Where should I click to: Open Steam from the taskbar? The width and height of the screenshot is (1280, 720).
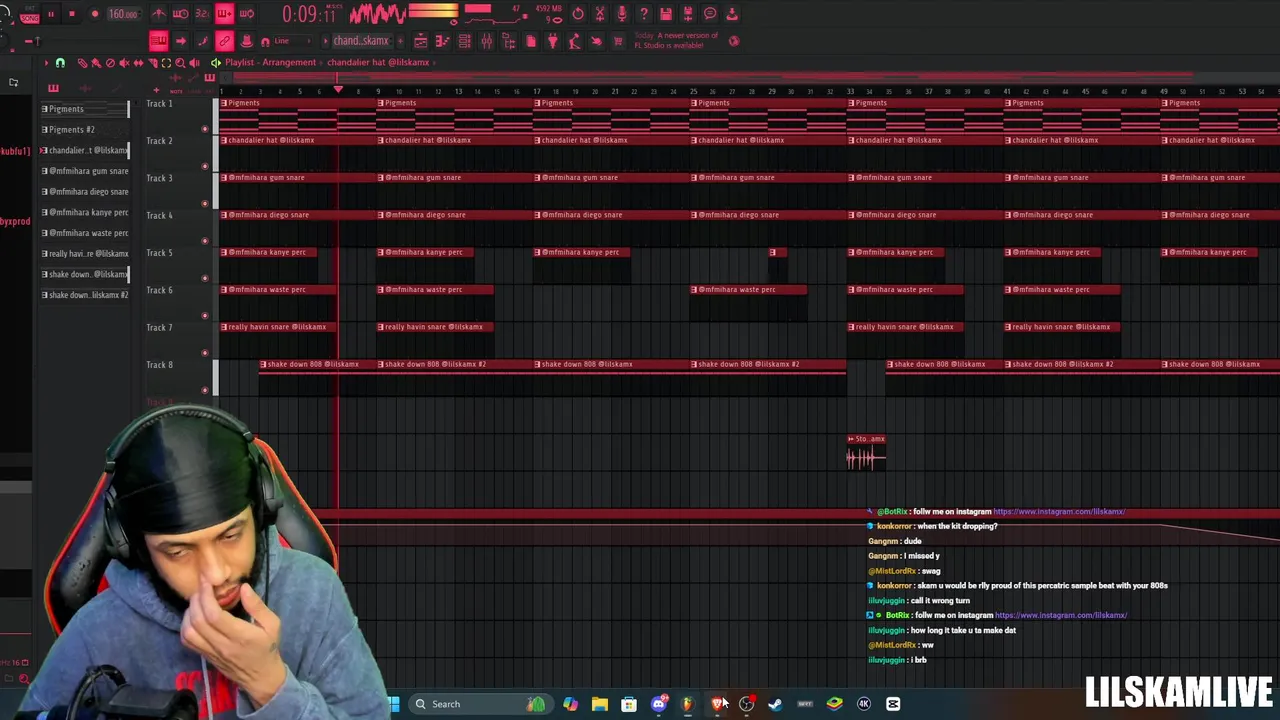[775, 704]
